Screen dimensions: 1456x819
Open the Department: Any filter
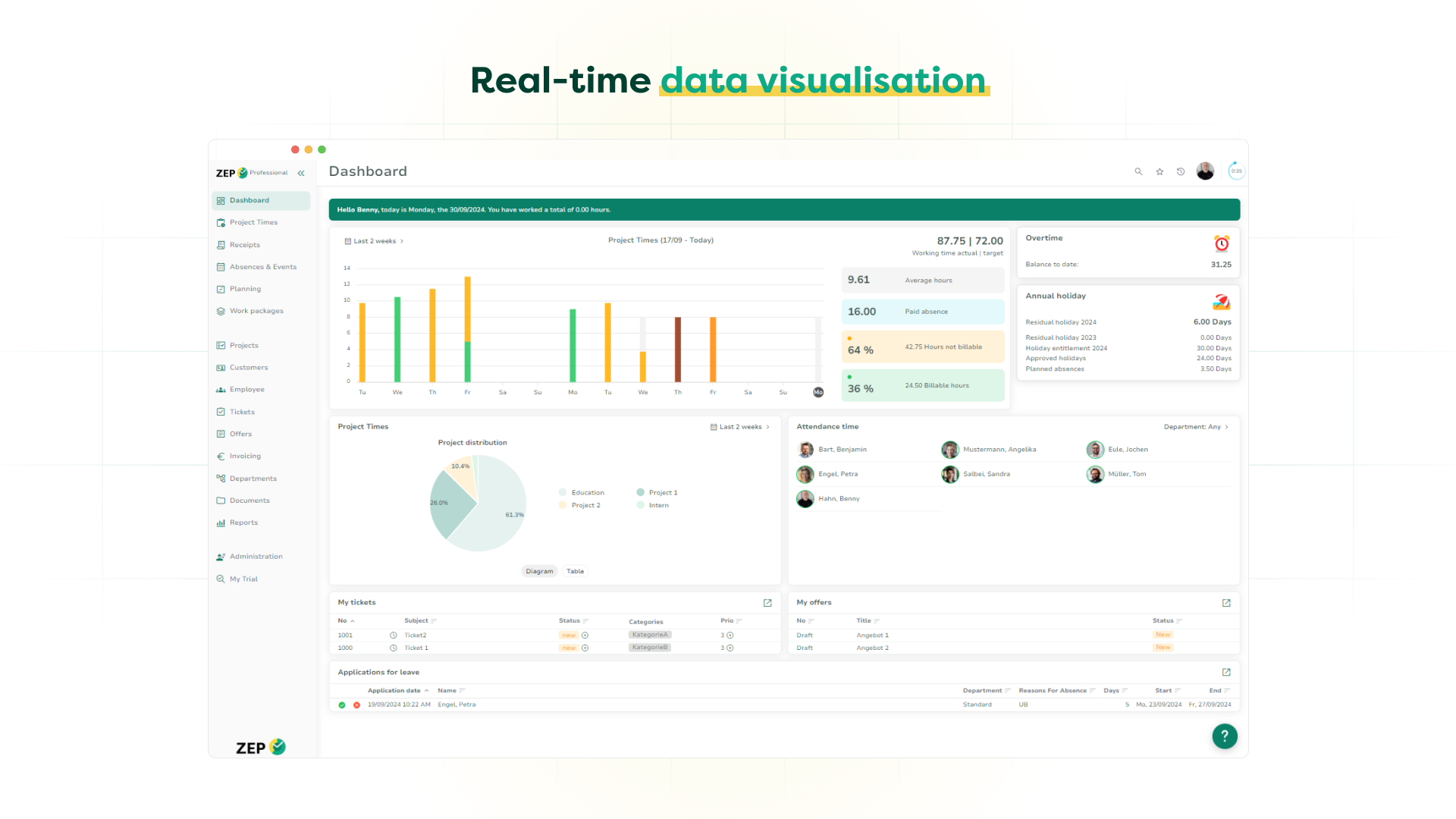point(1196,427)
